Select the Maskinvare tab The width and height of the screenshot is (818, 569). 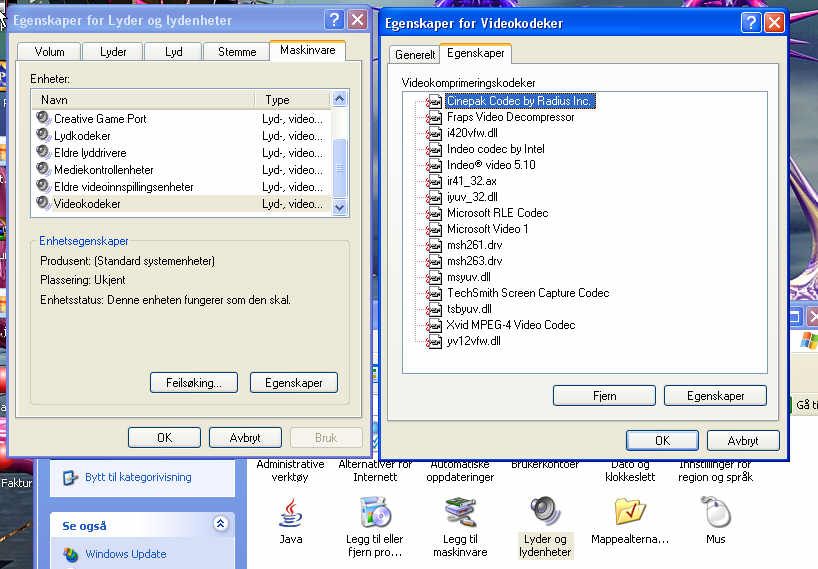pos(308,51)
